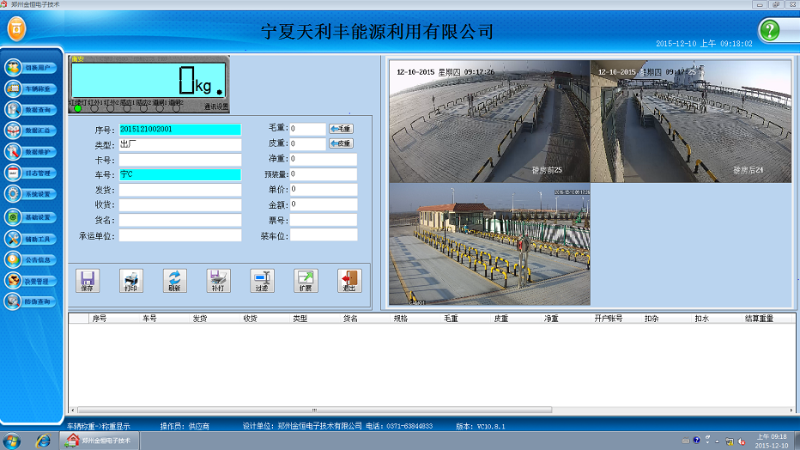The width and height of the screenshot is (800, 450).
Task: Click the 保存 (Save) toolbar icon
Action: pos(86,280)
